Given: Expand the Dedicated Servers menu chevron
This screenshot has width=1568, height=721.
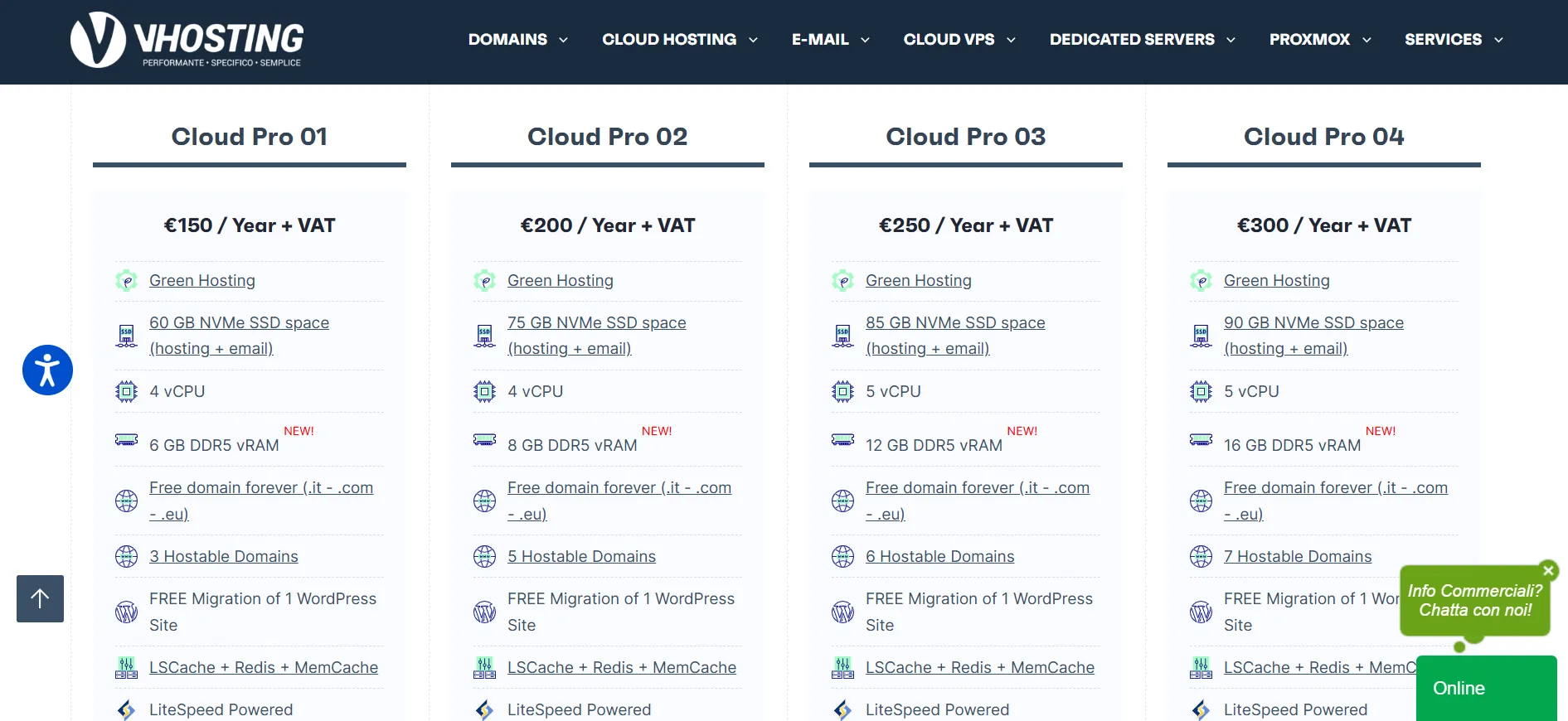Looking at the screenshot, I should pyautogui.click(x=1231, y=40).
